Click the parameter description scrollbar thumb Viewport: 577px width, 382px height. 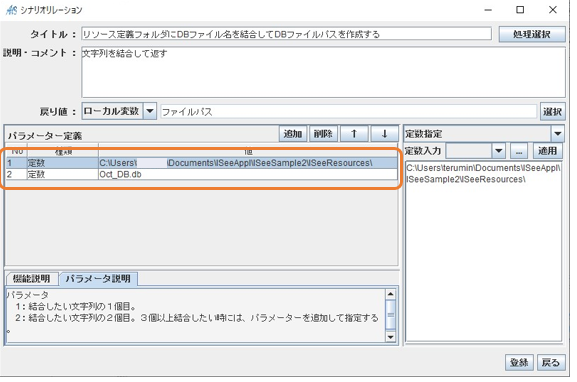[390, 315]
